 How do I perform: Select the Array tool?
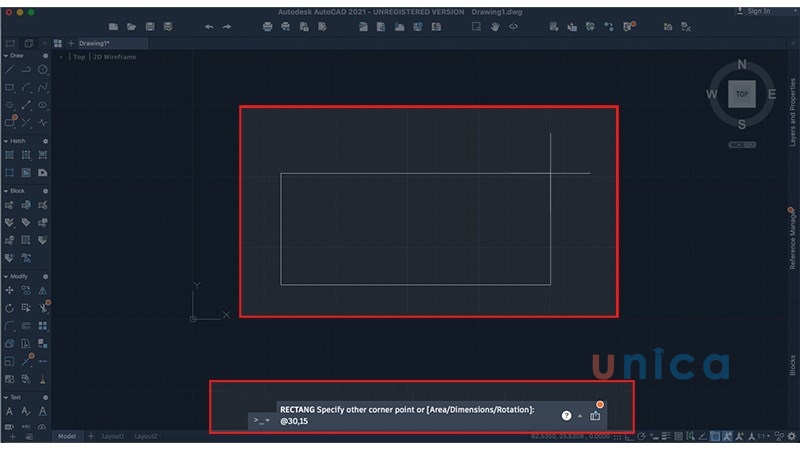43,326
